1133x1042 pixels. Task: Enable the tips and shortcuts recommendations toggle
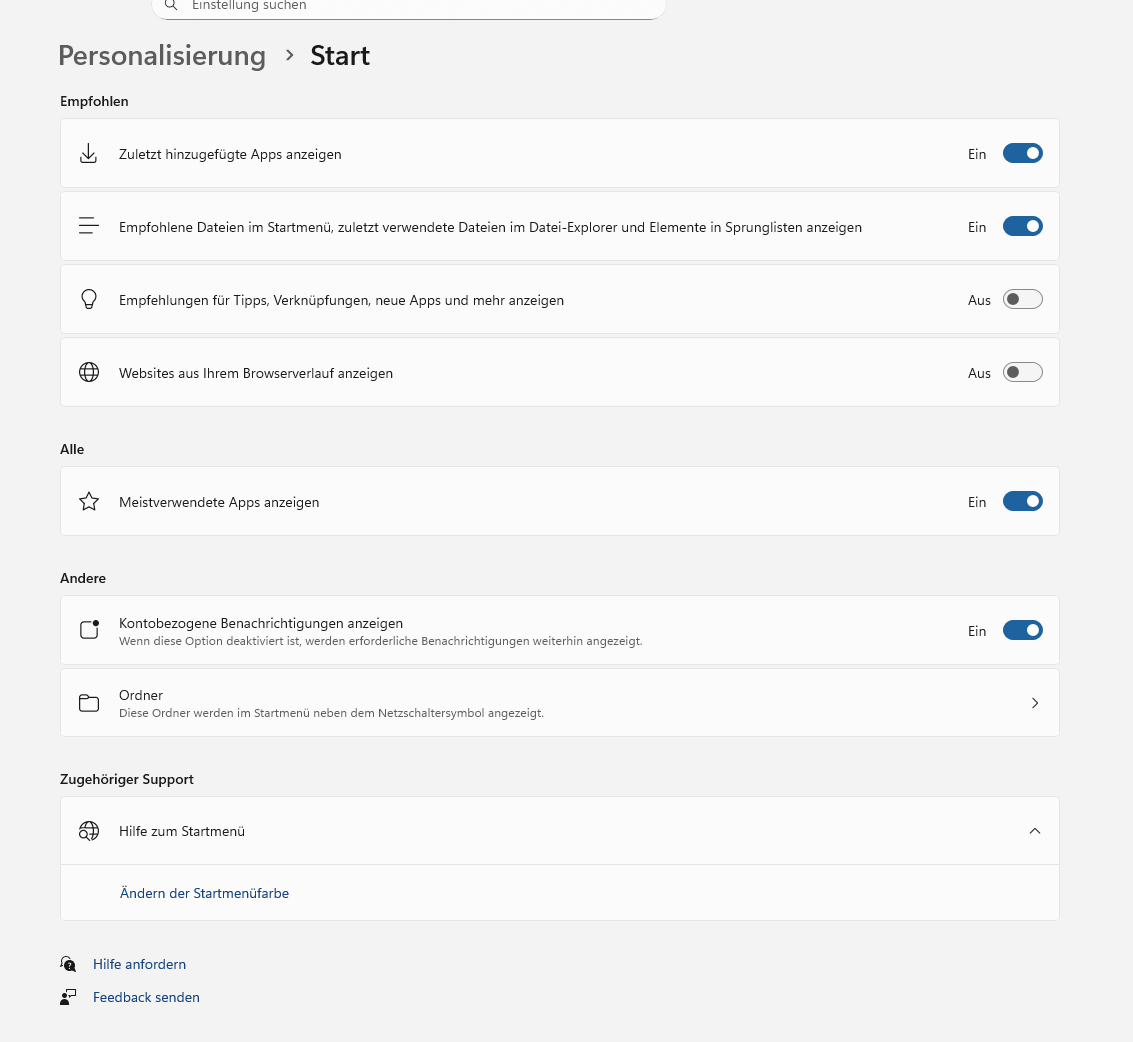[1022, 300]
